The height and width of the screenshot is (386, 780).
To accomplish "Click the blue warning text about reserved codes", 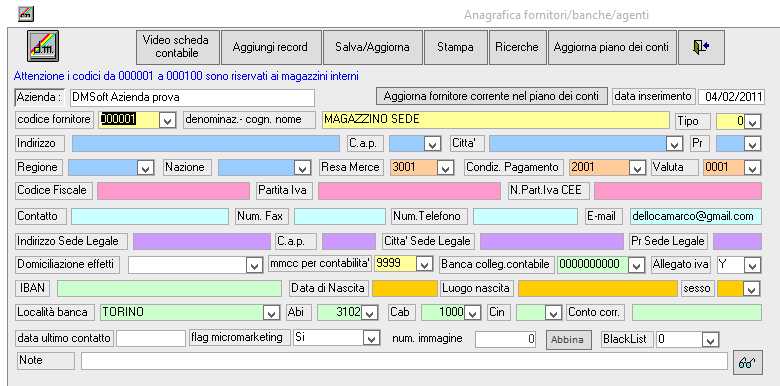I will [186, 77].
